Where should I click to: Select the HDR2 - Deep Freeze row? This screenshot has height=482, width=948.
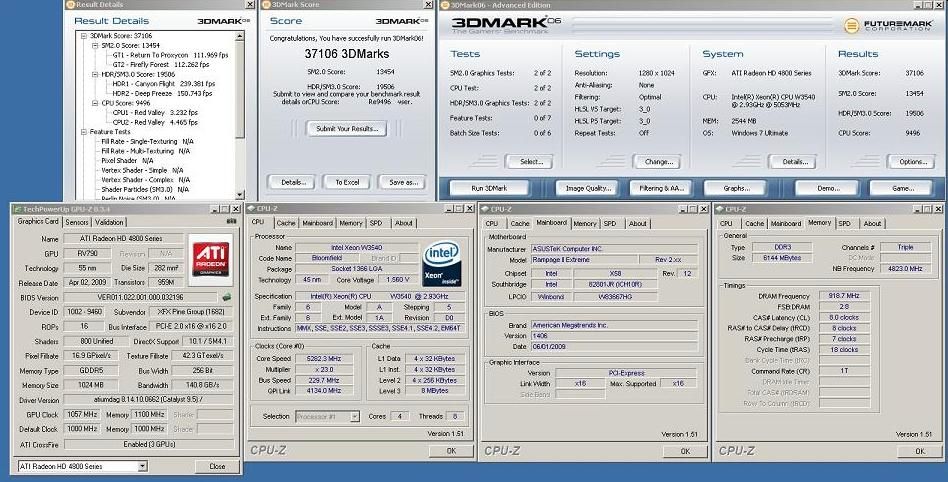coord(162,94)
